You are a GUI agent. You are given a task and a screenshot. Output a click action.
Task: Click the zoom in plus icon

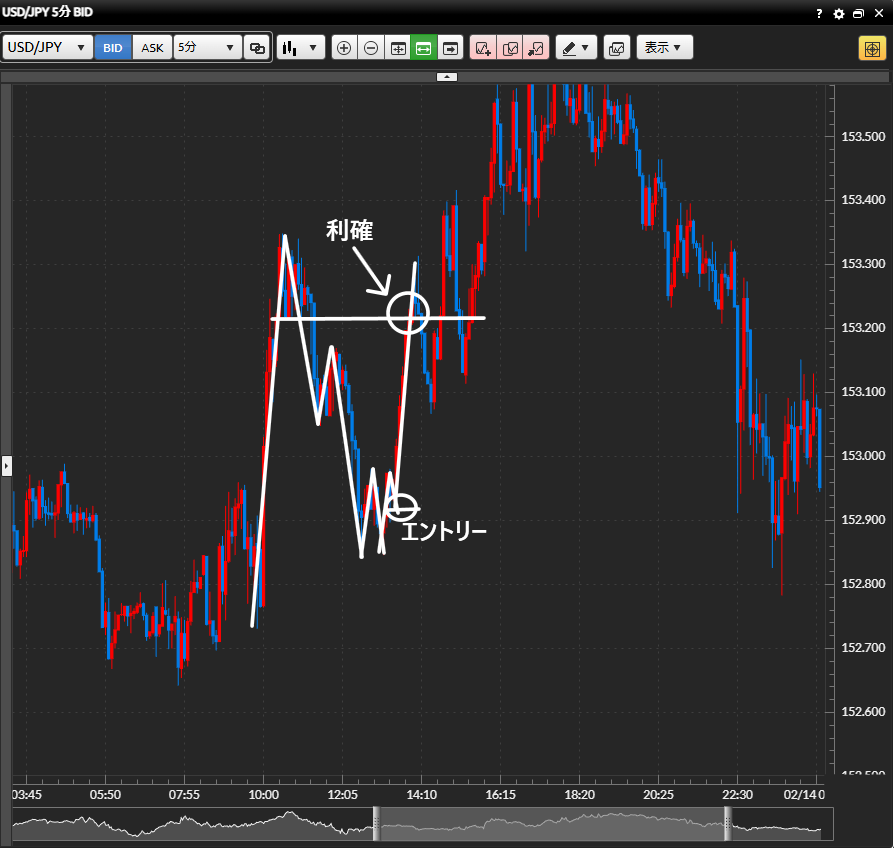[x=344, y=48]
